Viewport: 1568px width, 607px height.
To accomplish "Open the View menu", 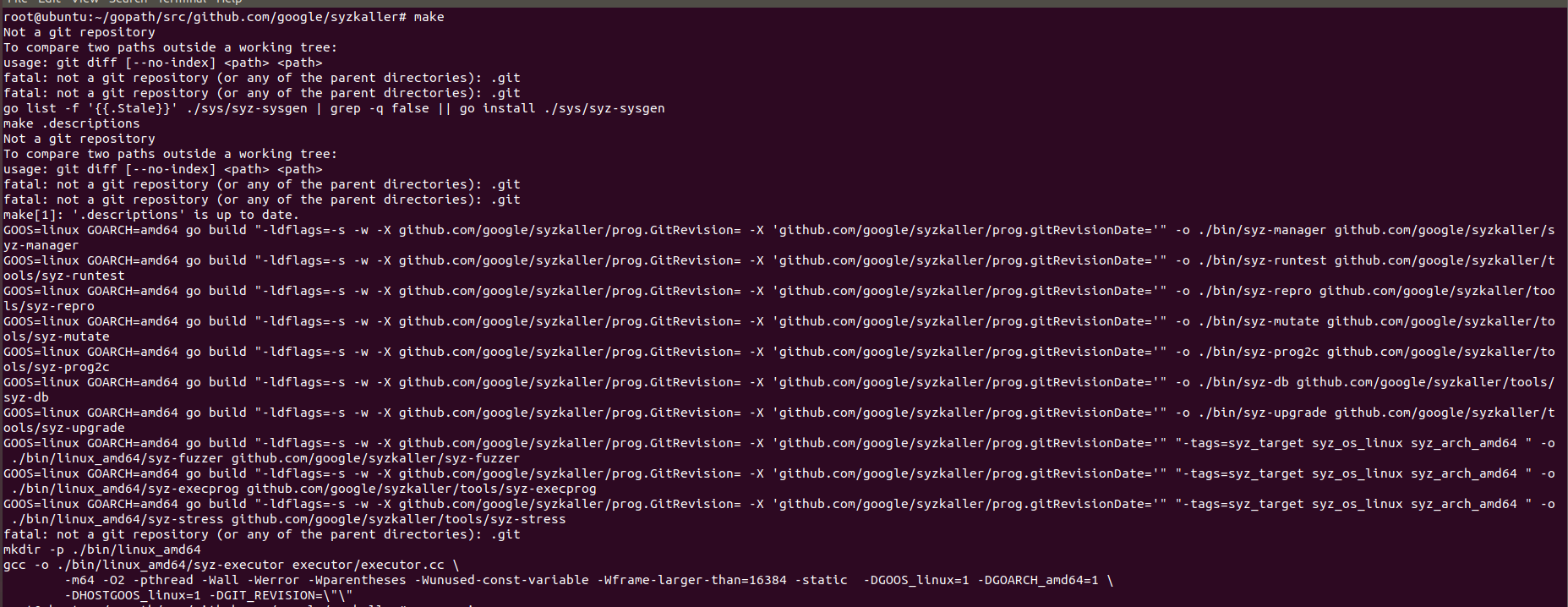I will pyautogui.click(x=85, y=2).
